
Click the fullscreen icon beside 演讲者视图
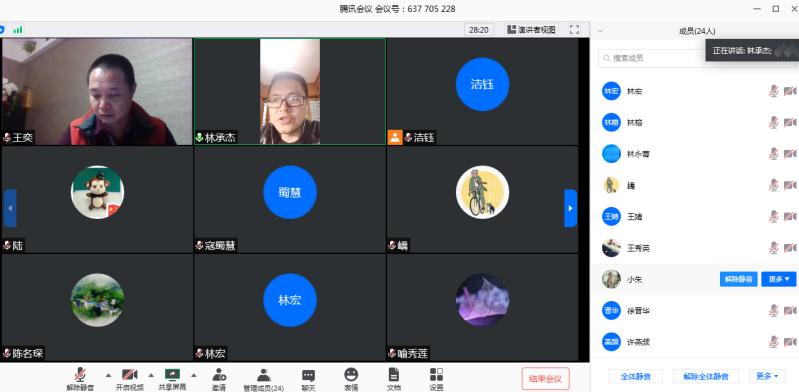pos(574,30)
